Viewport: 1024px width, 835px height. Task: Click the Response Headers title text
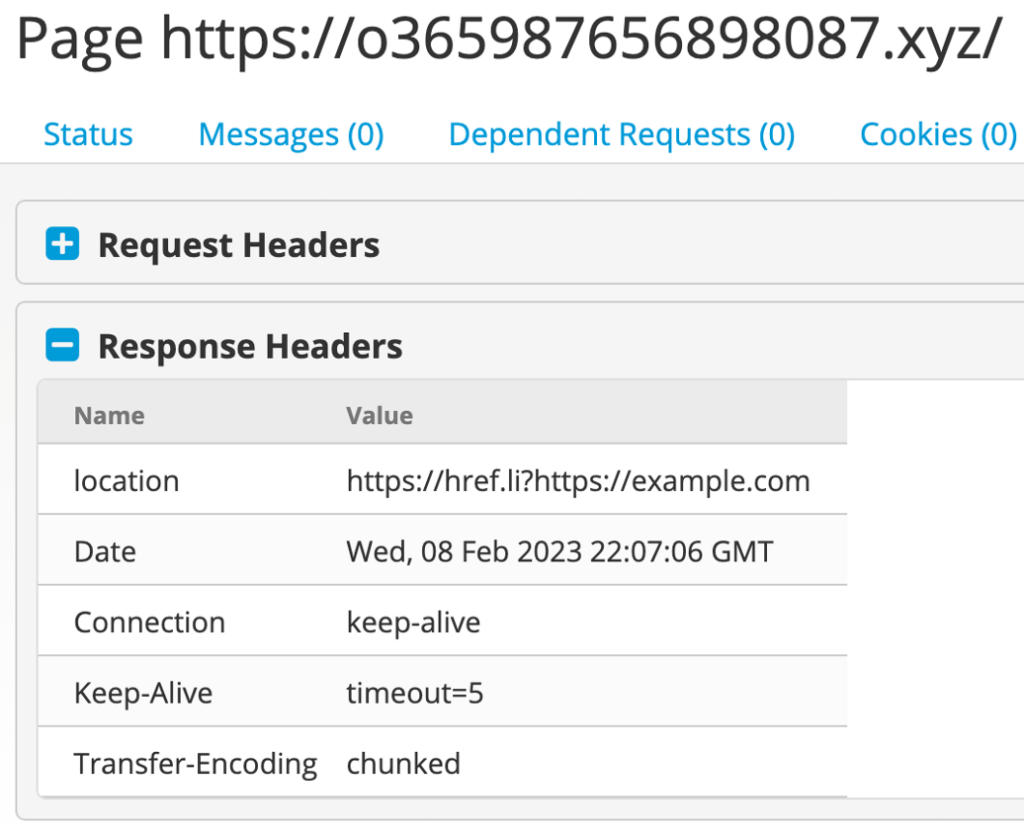click(x=249, y=346)
